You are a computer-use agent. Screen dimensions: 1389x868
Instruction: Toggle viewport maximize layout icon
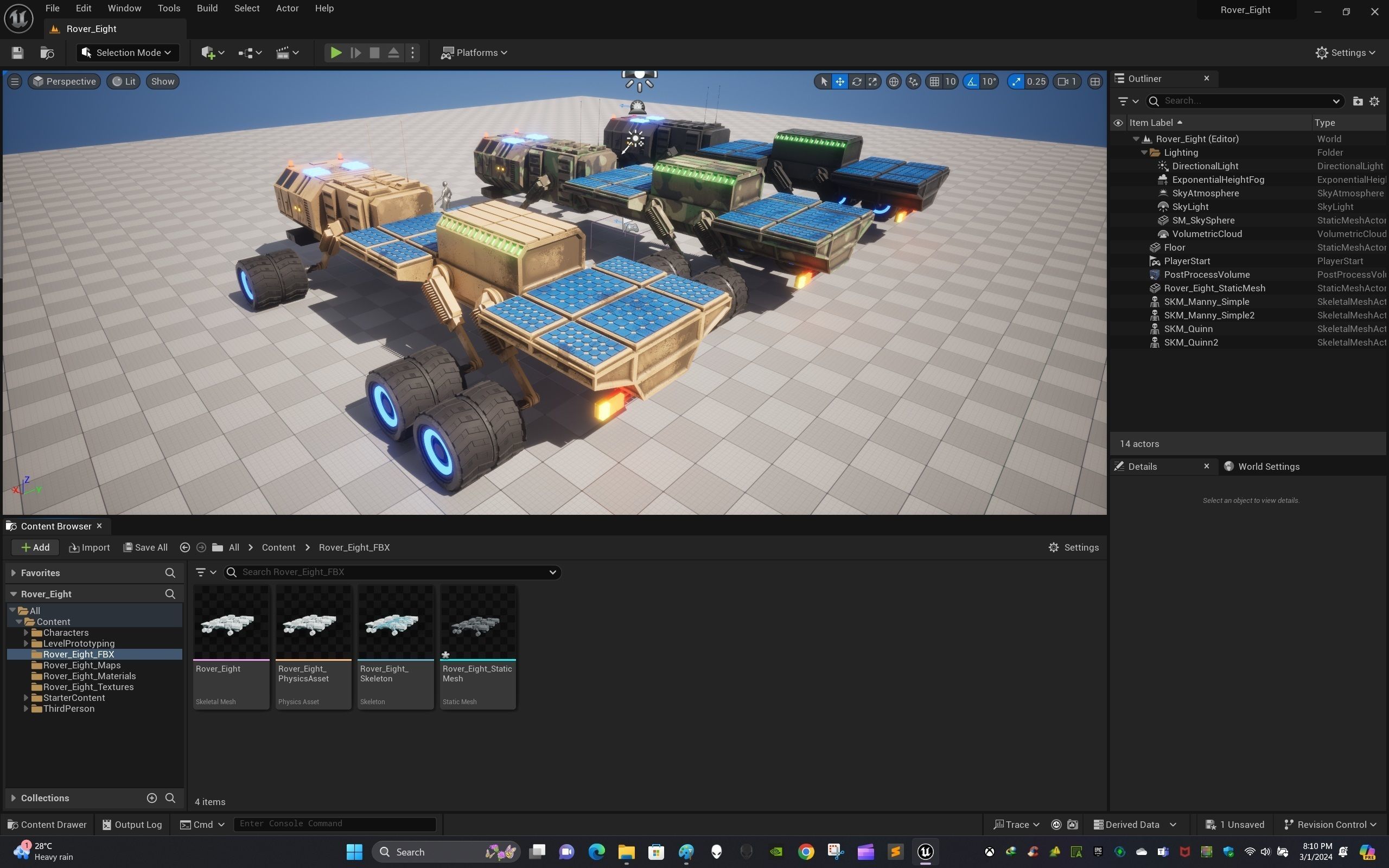point(1095,81)
